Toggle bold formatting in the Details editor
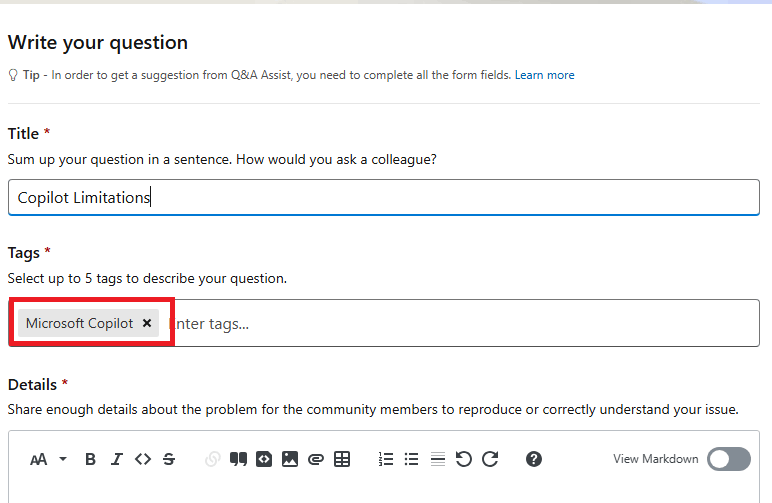This screenshot has height=503, width=772. [x=90, y=459]
